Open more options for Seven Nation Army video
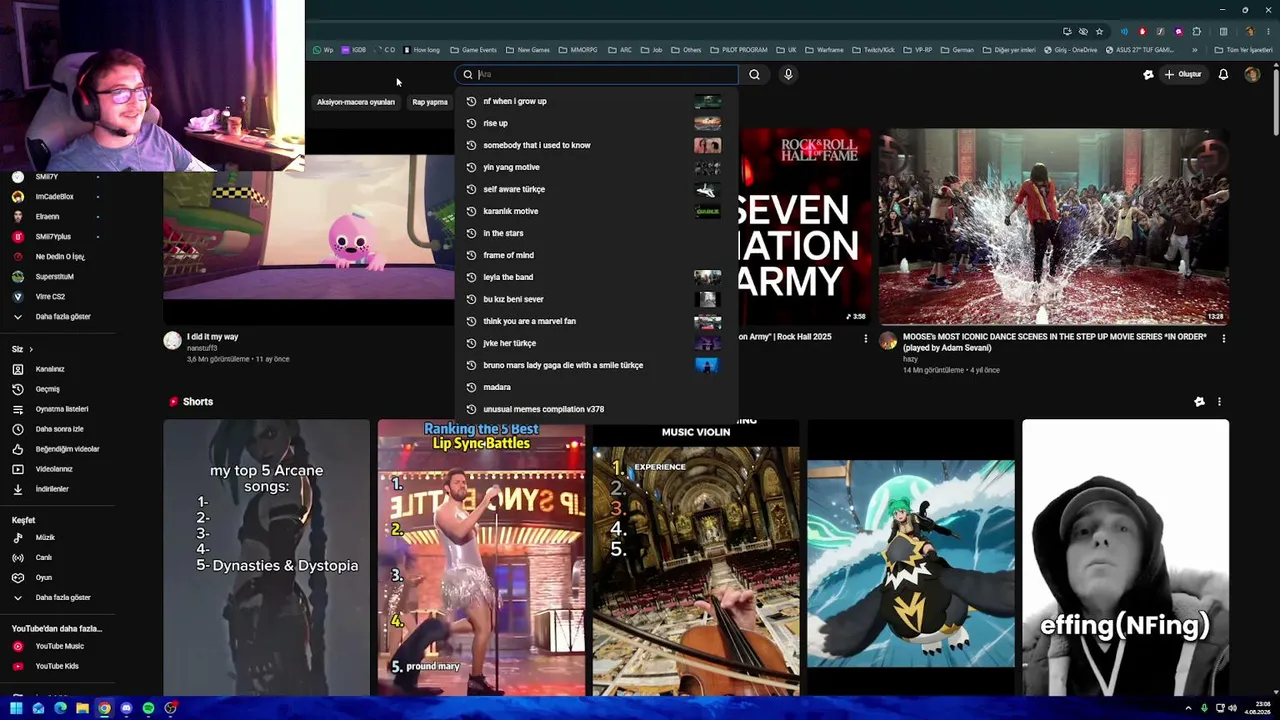Image resolution: width=1280 pixels, height=720 pixels. (x=866, y=339)
